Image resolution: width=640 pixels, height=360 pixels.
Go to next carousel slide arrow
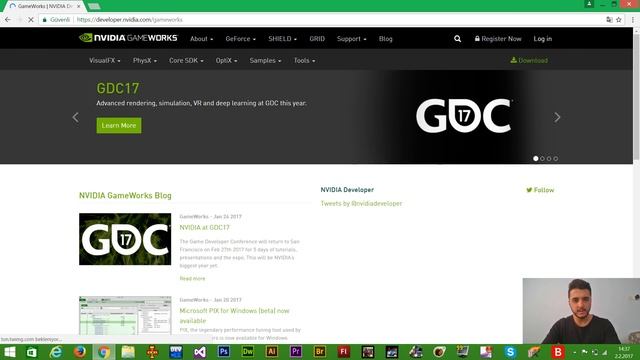pos(557,118)
